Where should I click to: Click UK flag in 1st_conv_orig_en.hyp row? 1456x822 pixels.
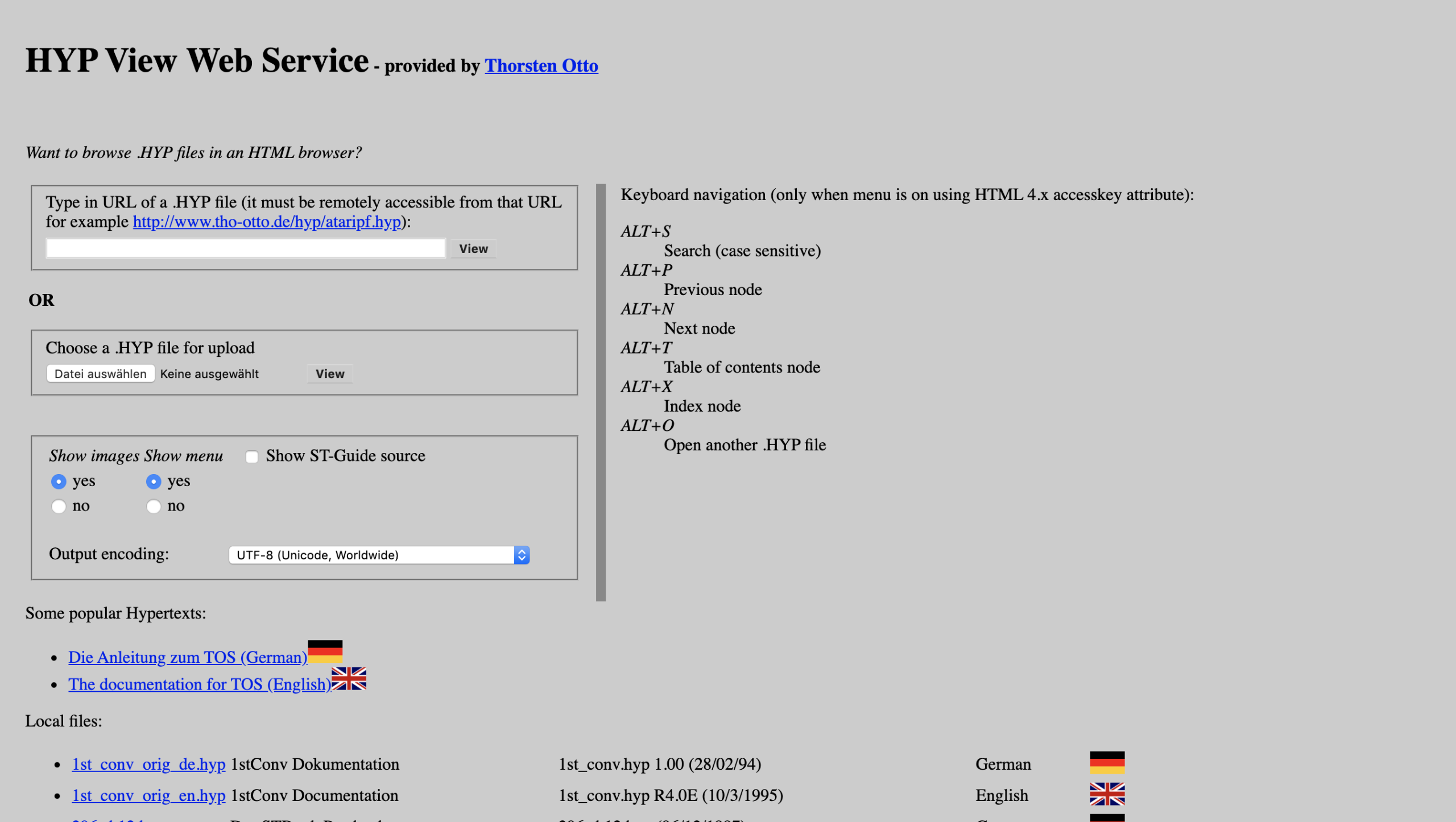point(1107,794)
